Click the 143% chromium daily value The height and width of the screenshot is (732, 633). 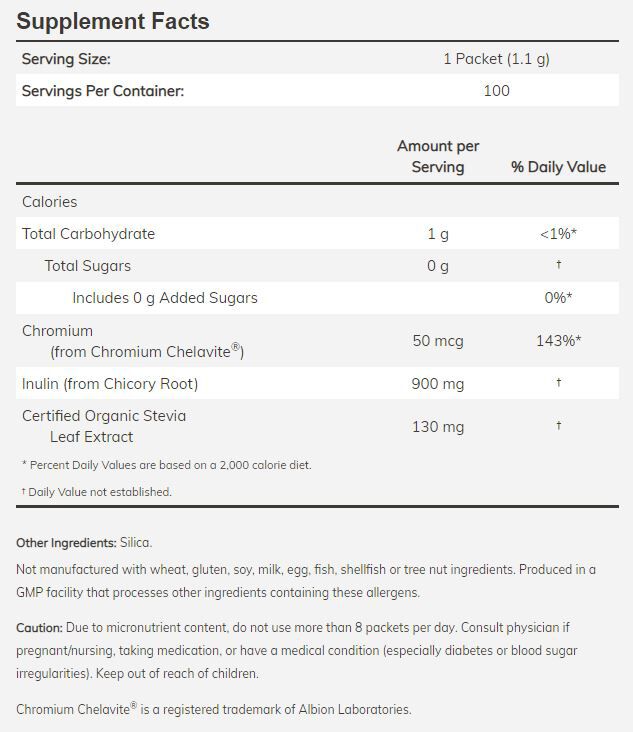558,341
